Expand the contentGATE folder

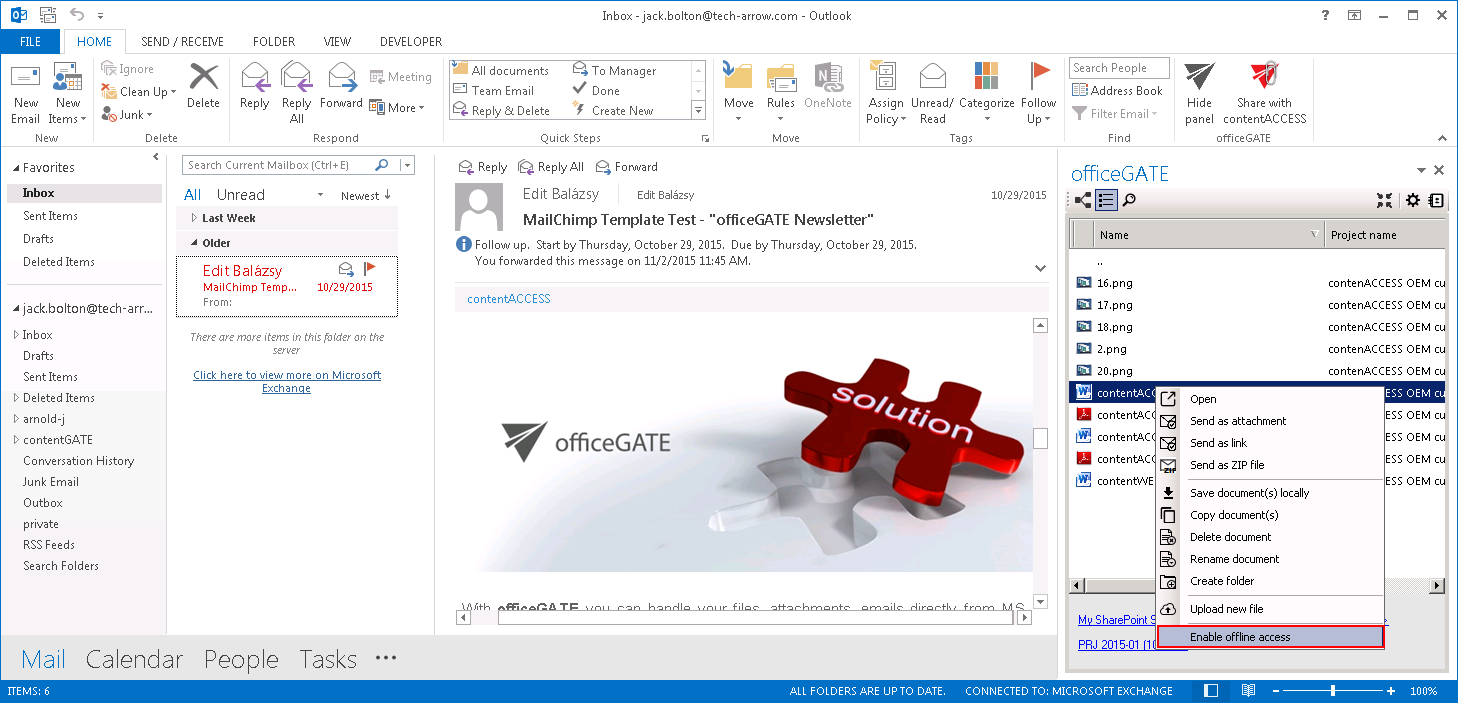click(x=16, y=440)
